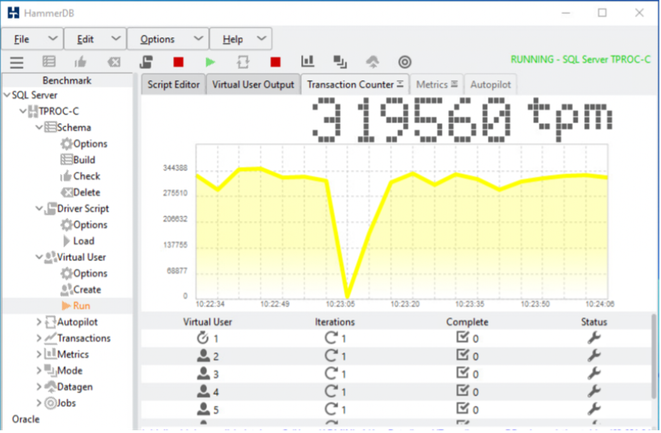Select Create under Virtual User
This screenshot has width=661, height=433.
(x=81, y=290)
